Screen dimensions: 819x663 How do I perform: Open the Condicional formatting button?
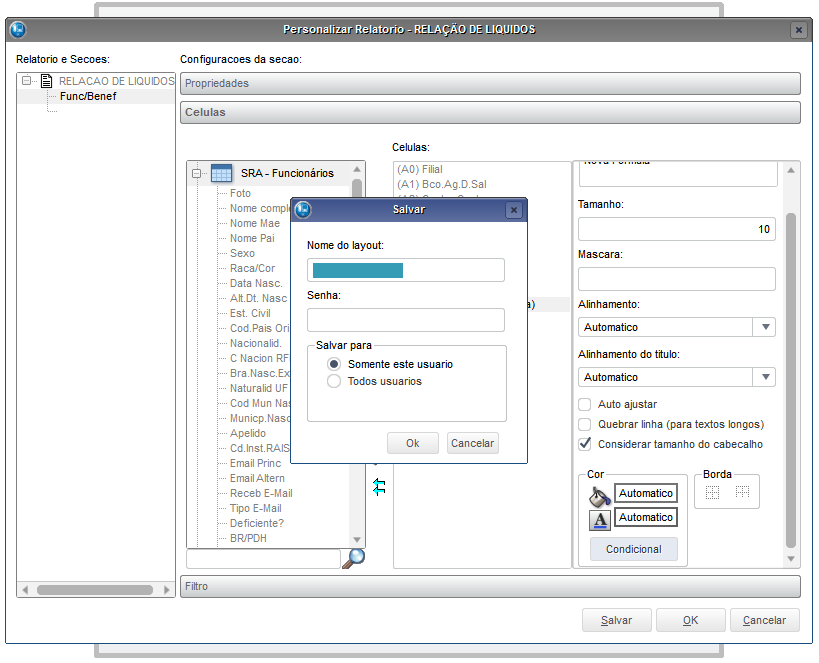(x=634, y=549)
